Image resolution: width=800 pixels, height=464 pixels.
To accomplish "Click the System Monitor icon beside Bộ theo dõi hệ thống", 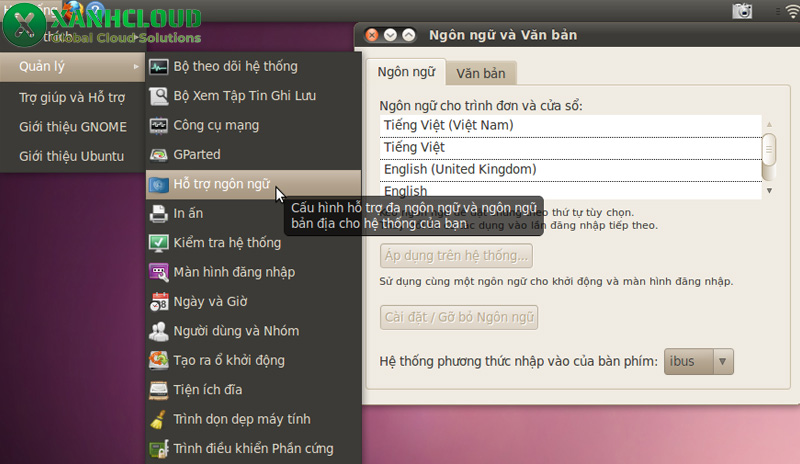I will (158, 67).
